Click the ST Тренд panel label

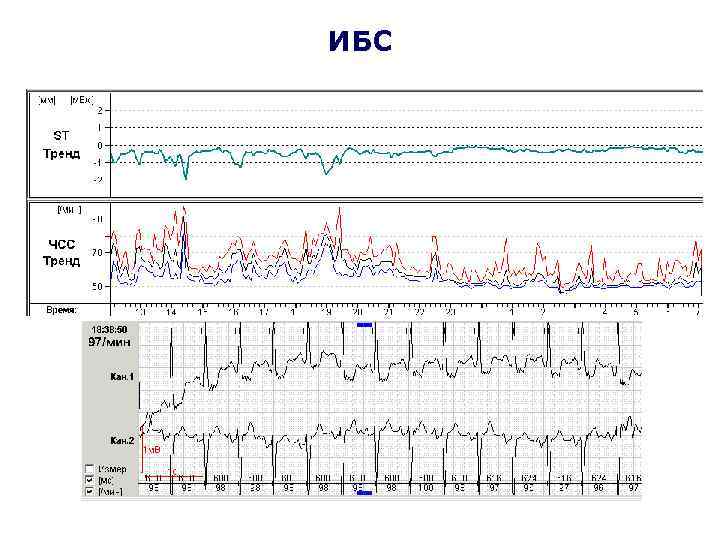point(62,145)
